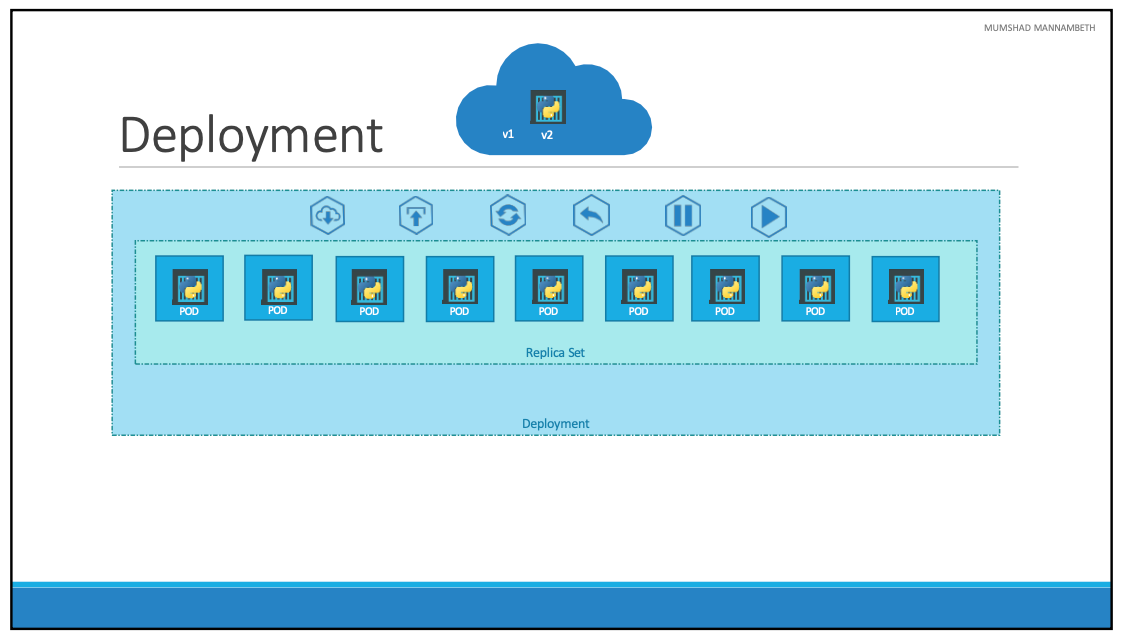1124x644 pixels.
Task: Click the cloud download hexagon icon
Action: click(328, 215)
